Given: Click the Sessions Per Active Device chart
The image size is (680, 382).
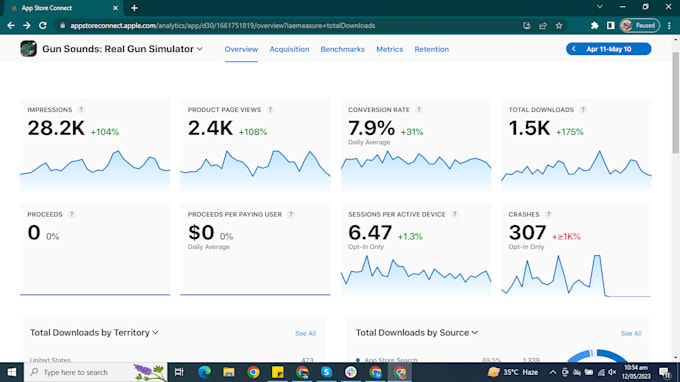Looking at the screenshot, I should [x=416, y=276].
